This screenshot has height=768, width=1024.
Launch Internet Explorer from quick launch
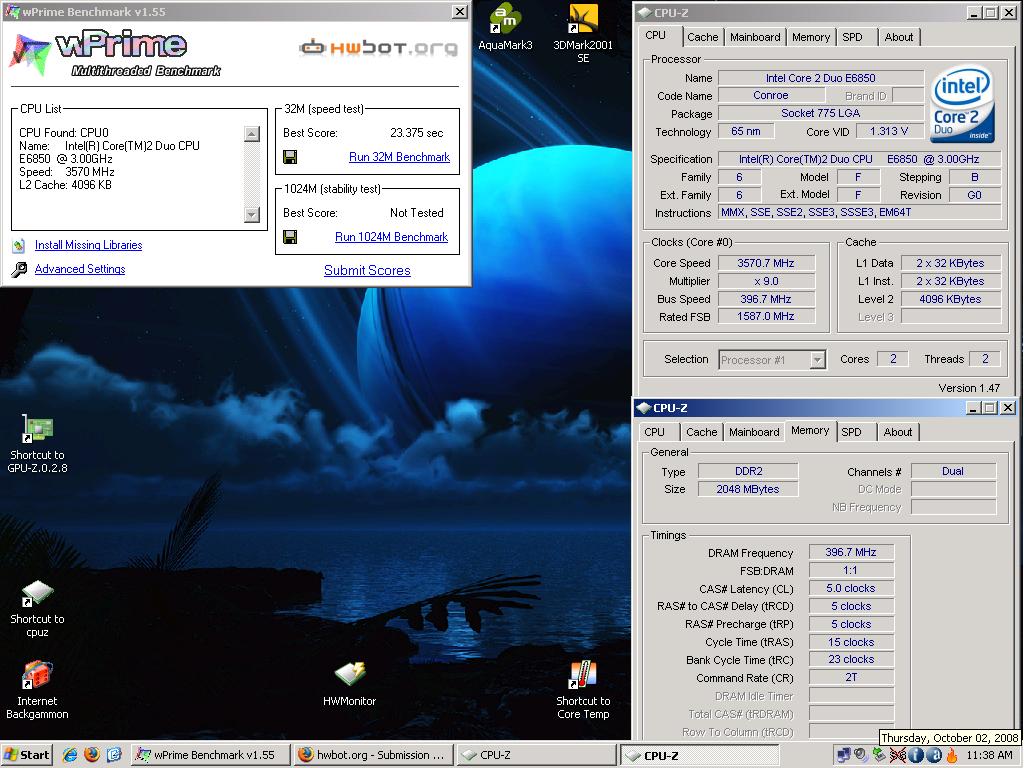pyautogui.click(x=70, y=755)
